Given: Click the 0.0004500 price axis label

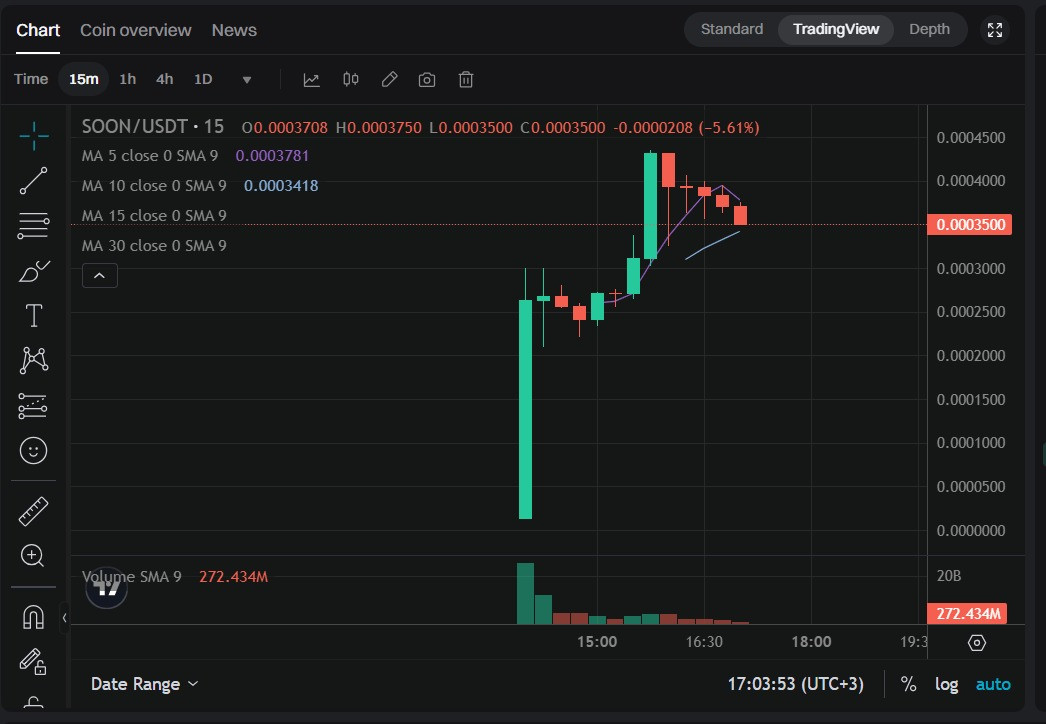Looking at the screenshot, I should (971, 137).
